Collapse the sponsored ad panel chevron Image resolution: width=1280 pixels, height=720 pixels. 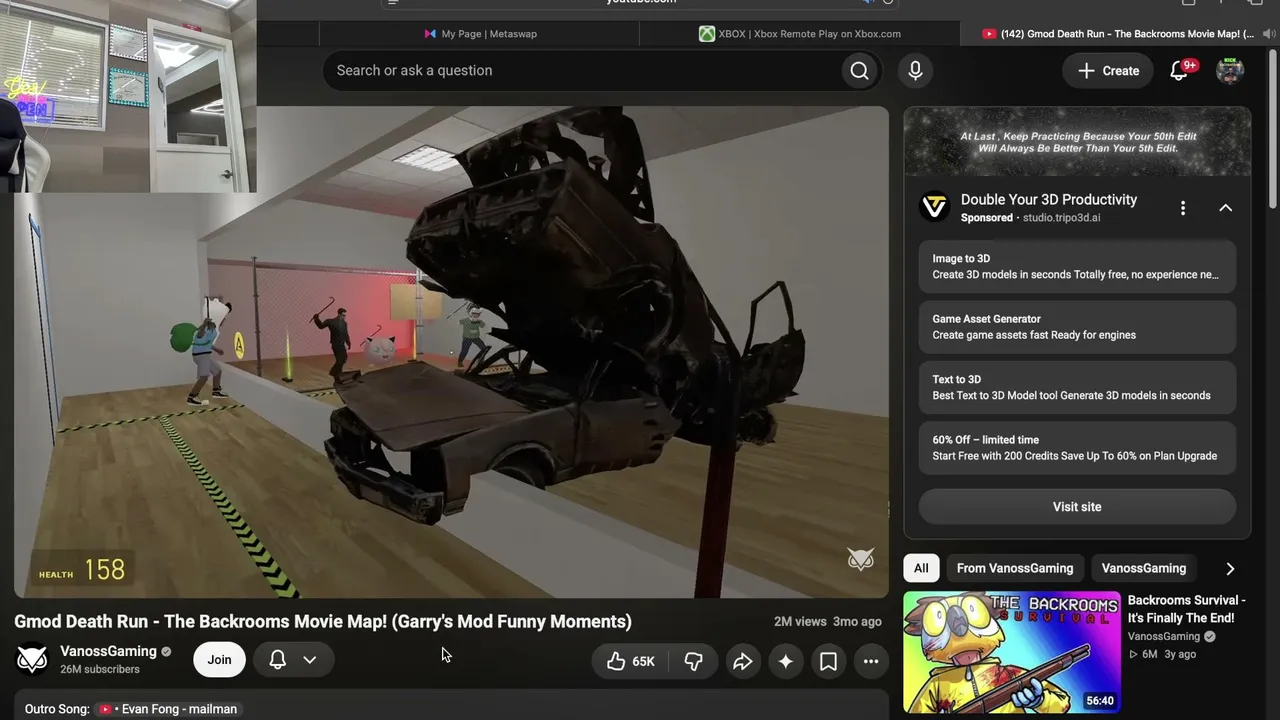(1225, 208)
